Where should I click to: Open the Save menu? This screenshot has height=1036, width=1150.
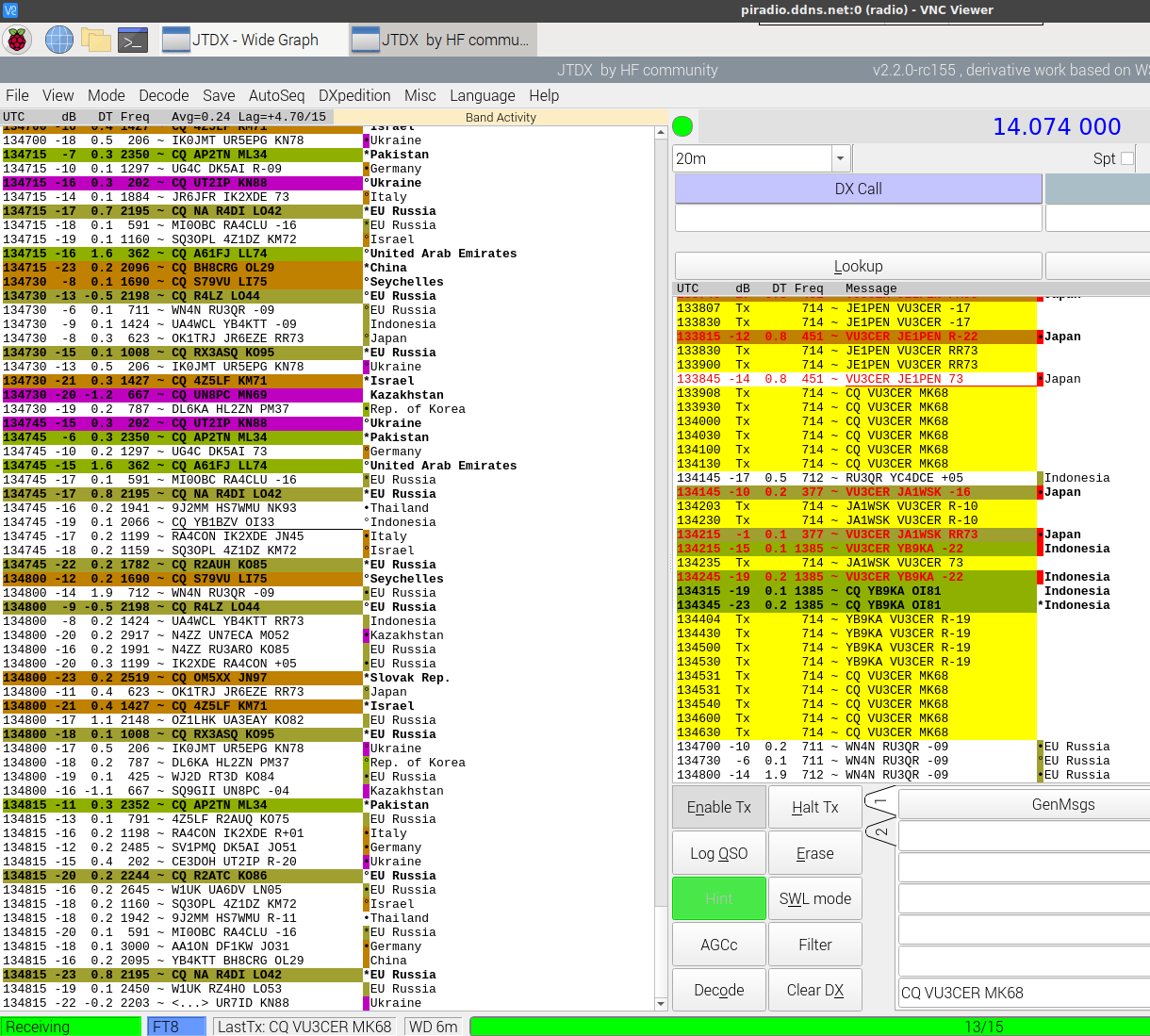click(x=219, y=95)
